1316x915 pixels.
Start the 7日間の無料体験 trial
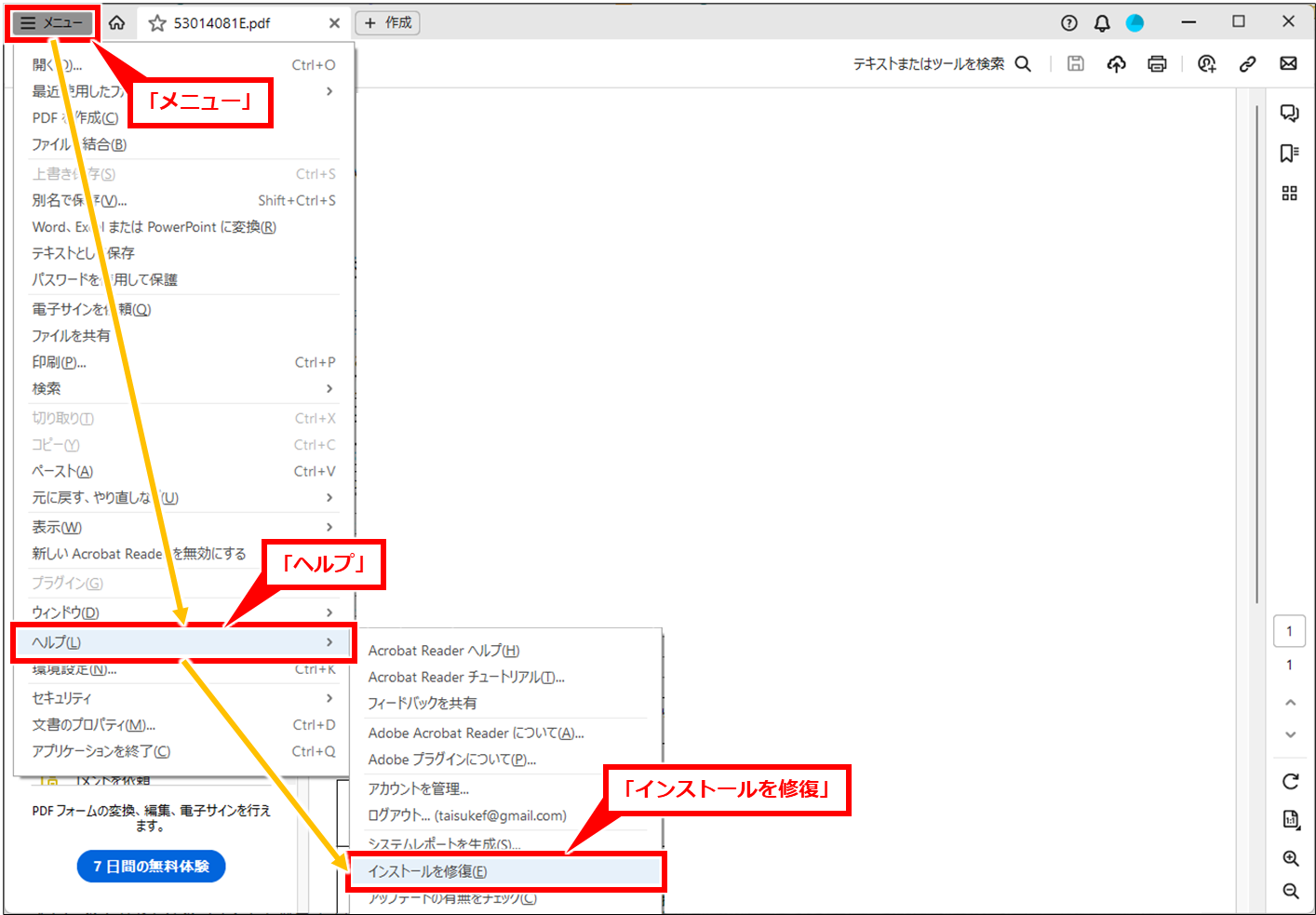click(x=151, y=866)
